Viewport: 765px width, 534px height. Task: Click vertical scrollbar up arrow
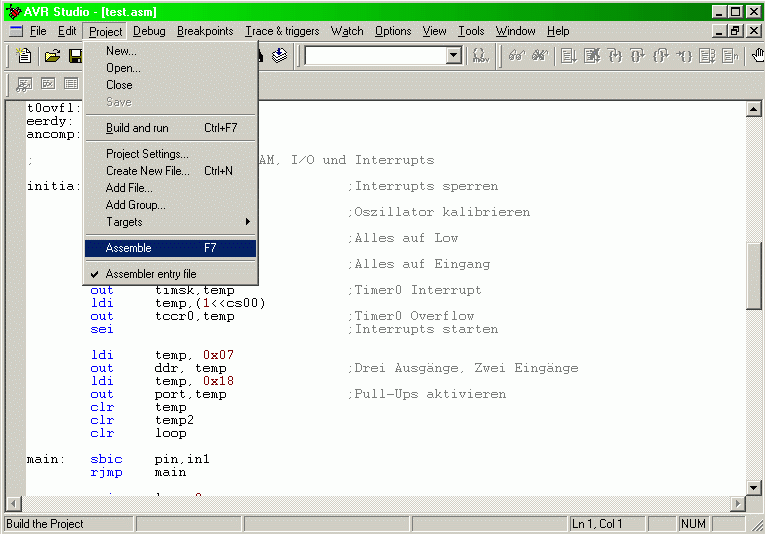[x=753, y=109]
